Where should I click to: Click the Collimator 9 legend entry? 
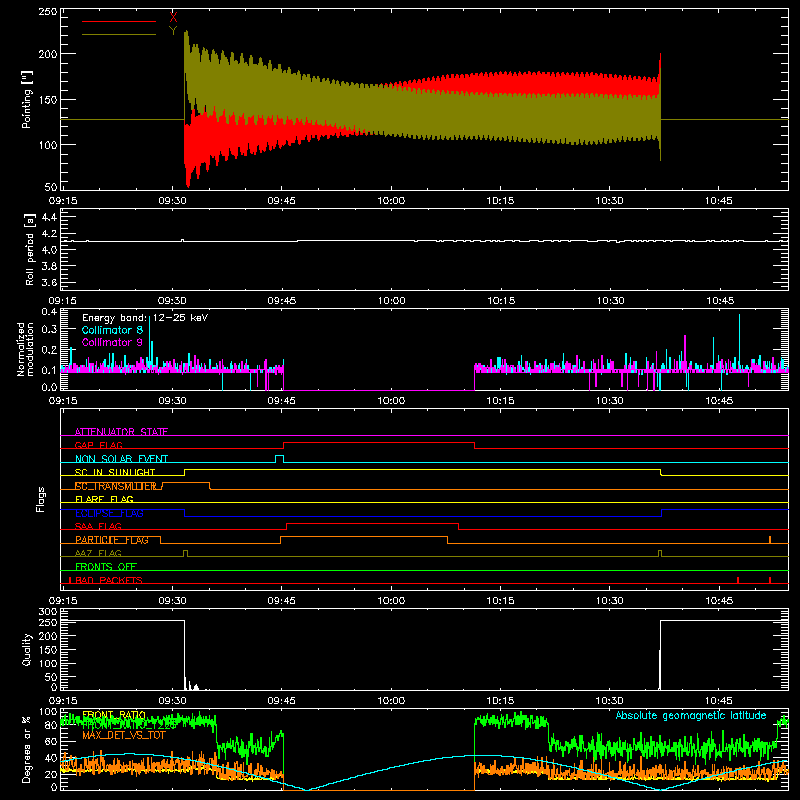point(112,342)
